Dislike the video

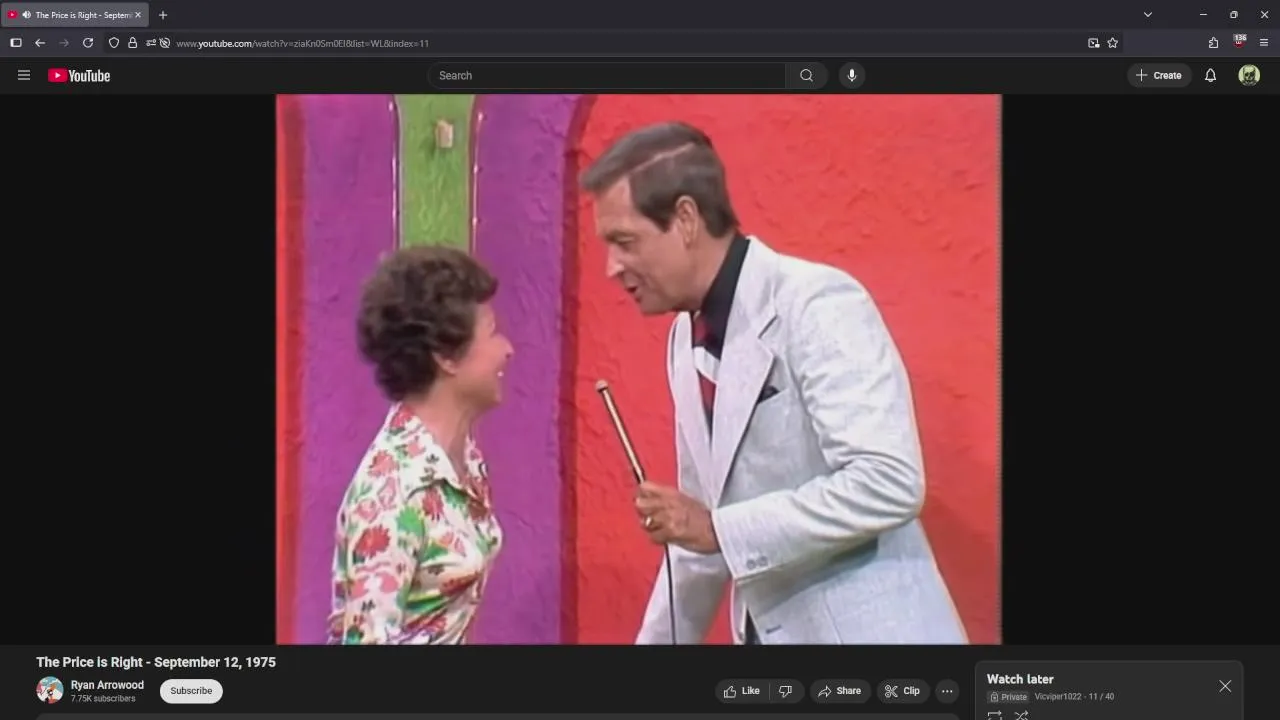[x=786, y=691]
